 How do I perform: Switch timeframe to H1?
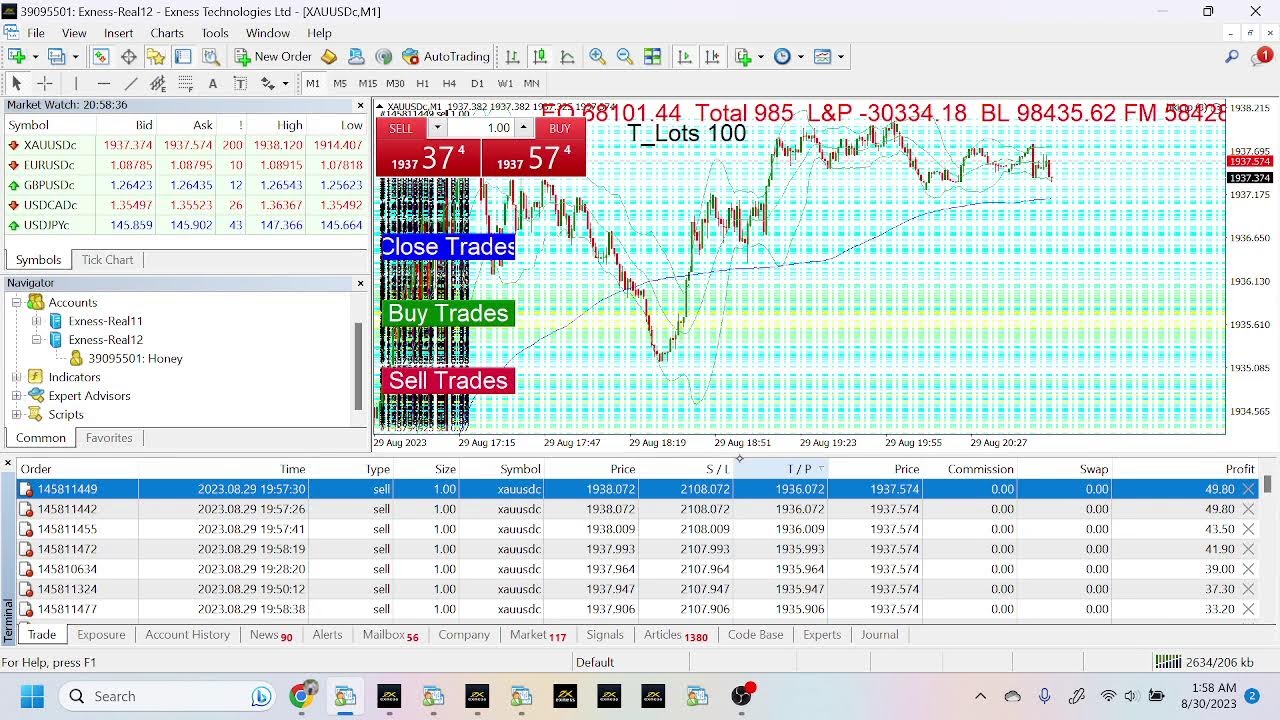422,83
